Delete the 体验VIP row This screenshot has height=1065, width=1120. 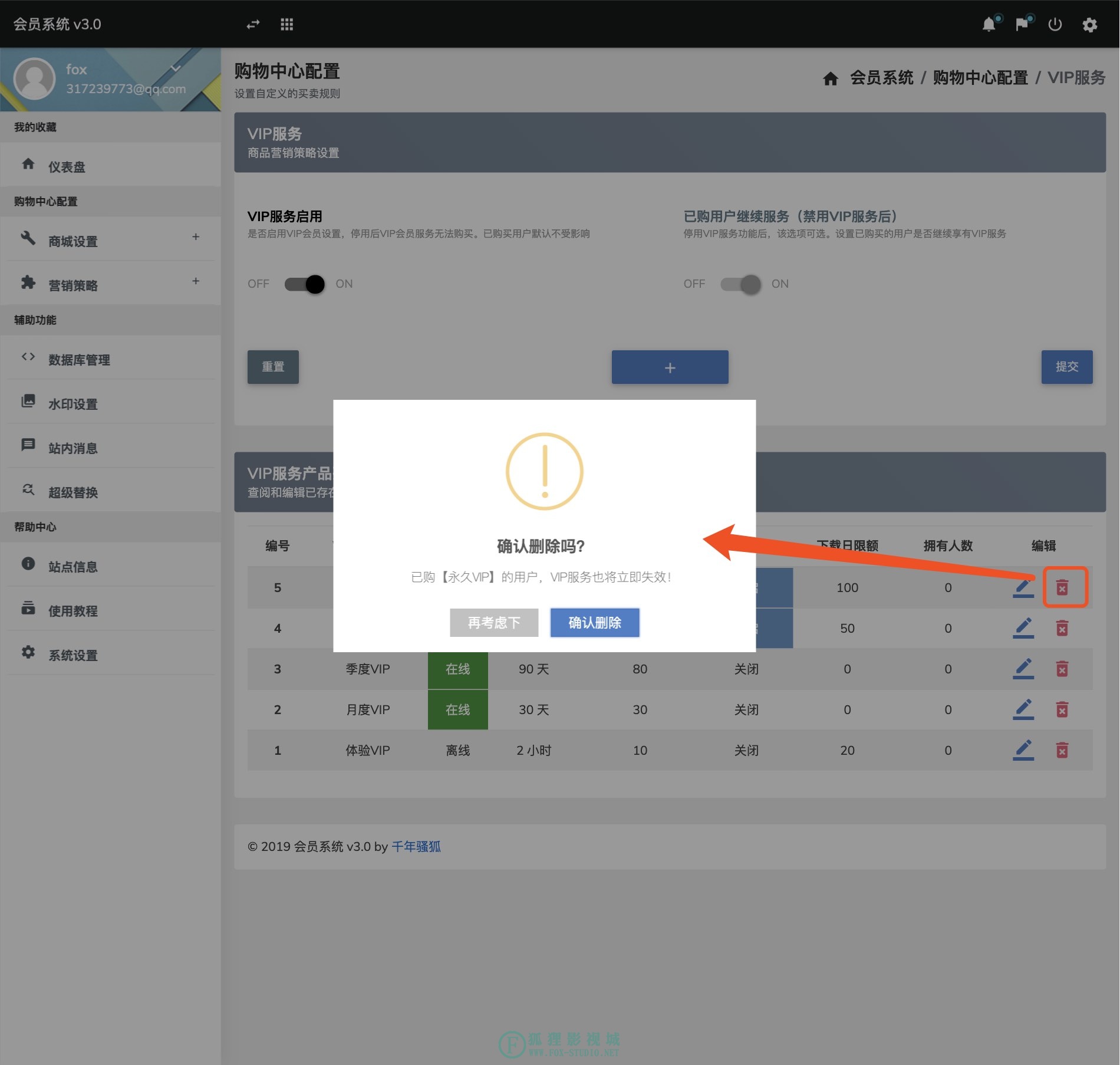coord(1062,750)
